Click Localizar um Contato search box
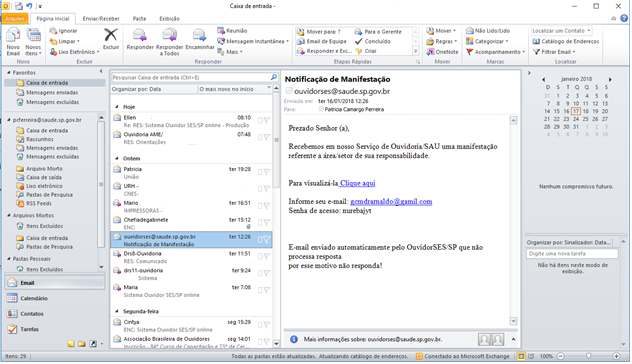The image size is (632, 364). point(561,31)
